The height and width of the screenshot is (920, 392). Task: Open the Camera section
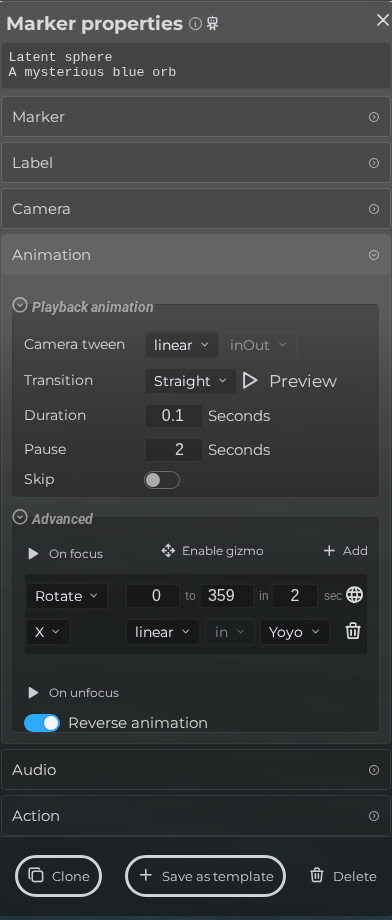coord(196,209)
